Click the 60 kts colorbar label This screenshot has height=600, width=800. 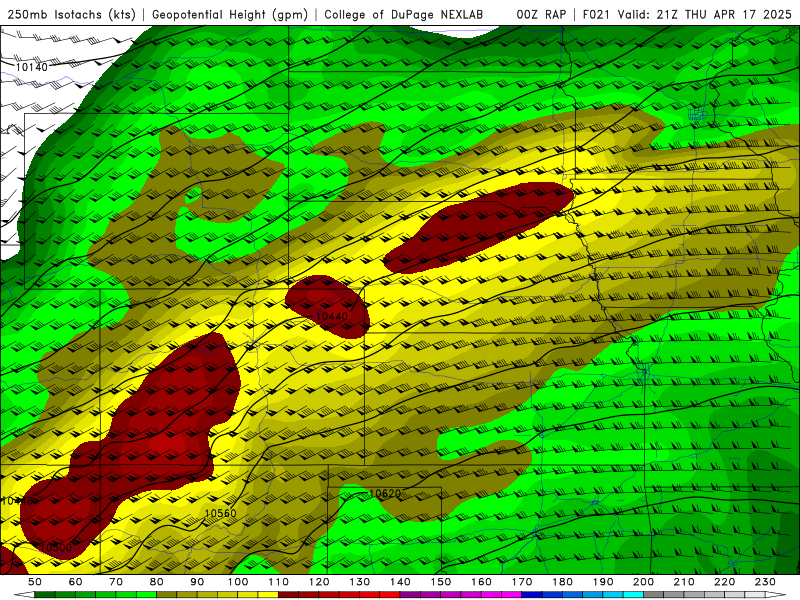tap(76, 582)
